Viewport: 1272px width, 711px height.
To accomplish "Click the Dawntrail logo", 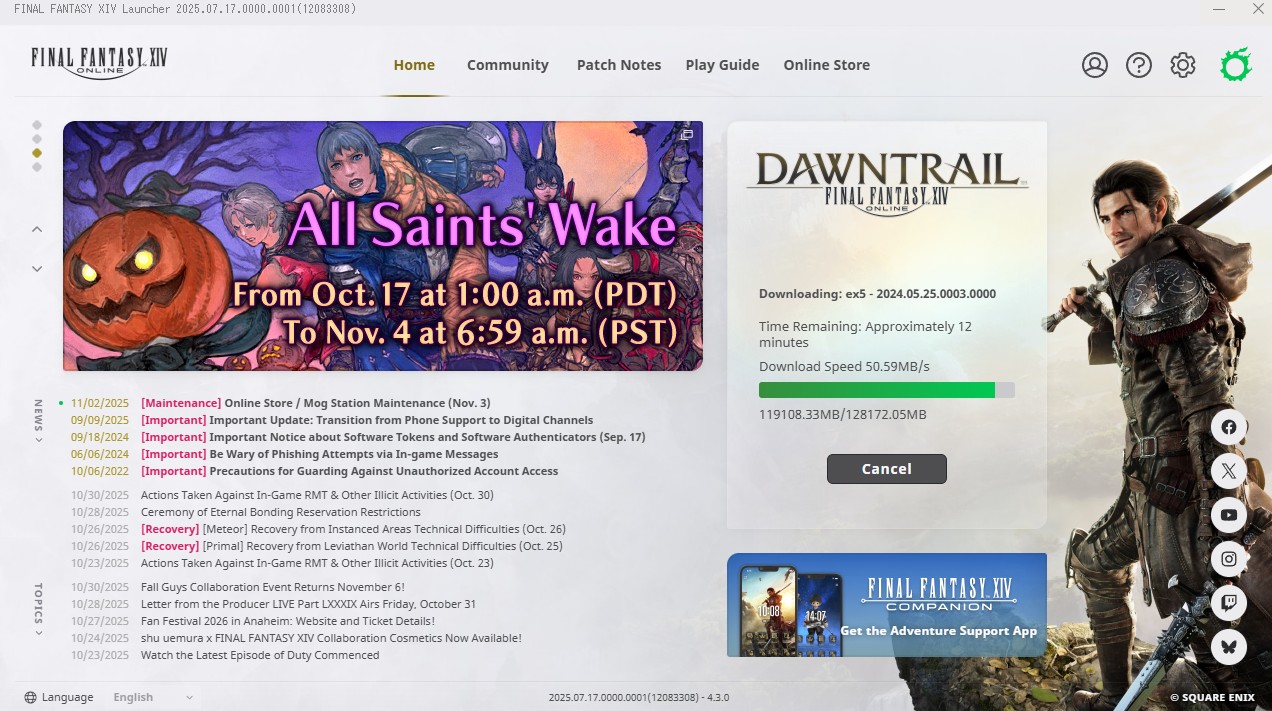I will coord(887,182).
